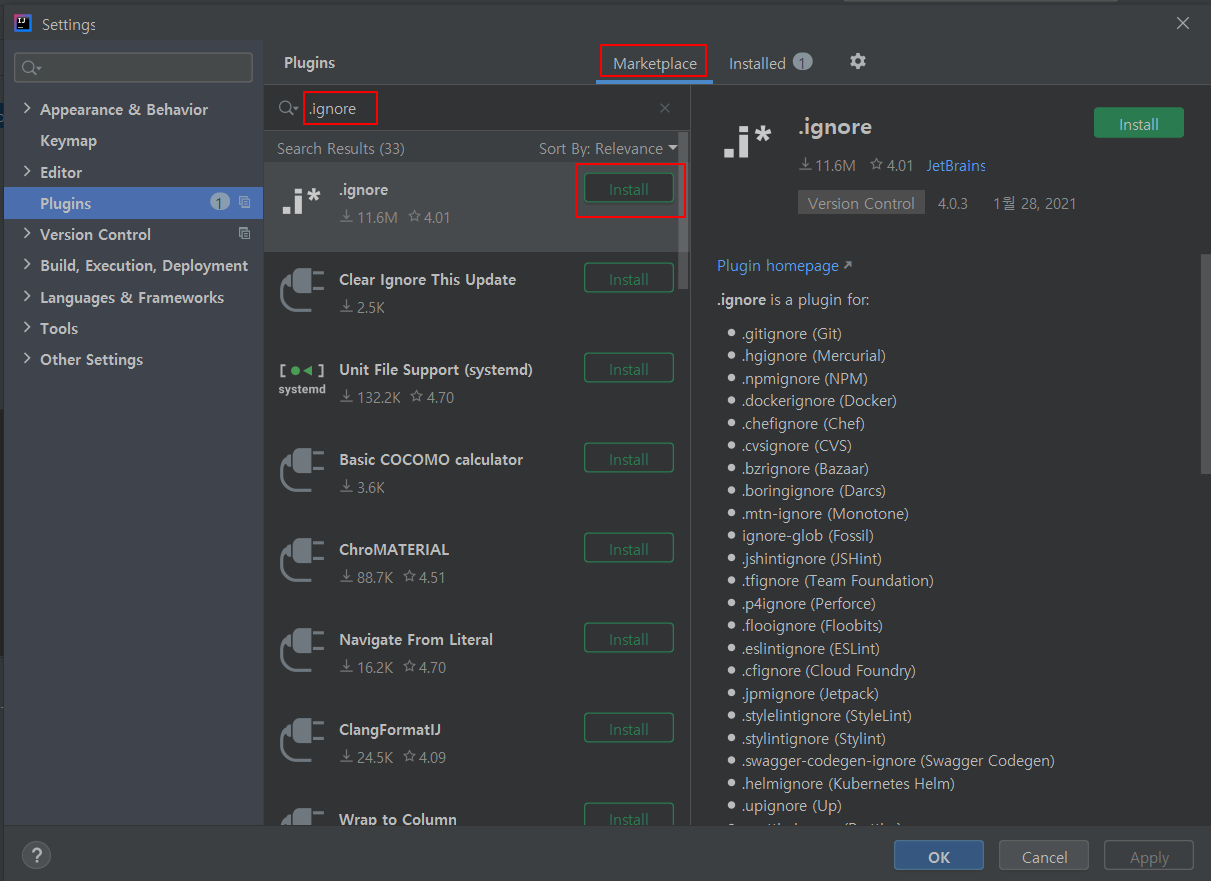
Task: Install Navigate From Literal plugin
Action: click(x=629, y=639)
